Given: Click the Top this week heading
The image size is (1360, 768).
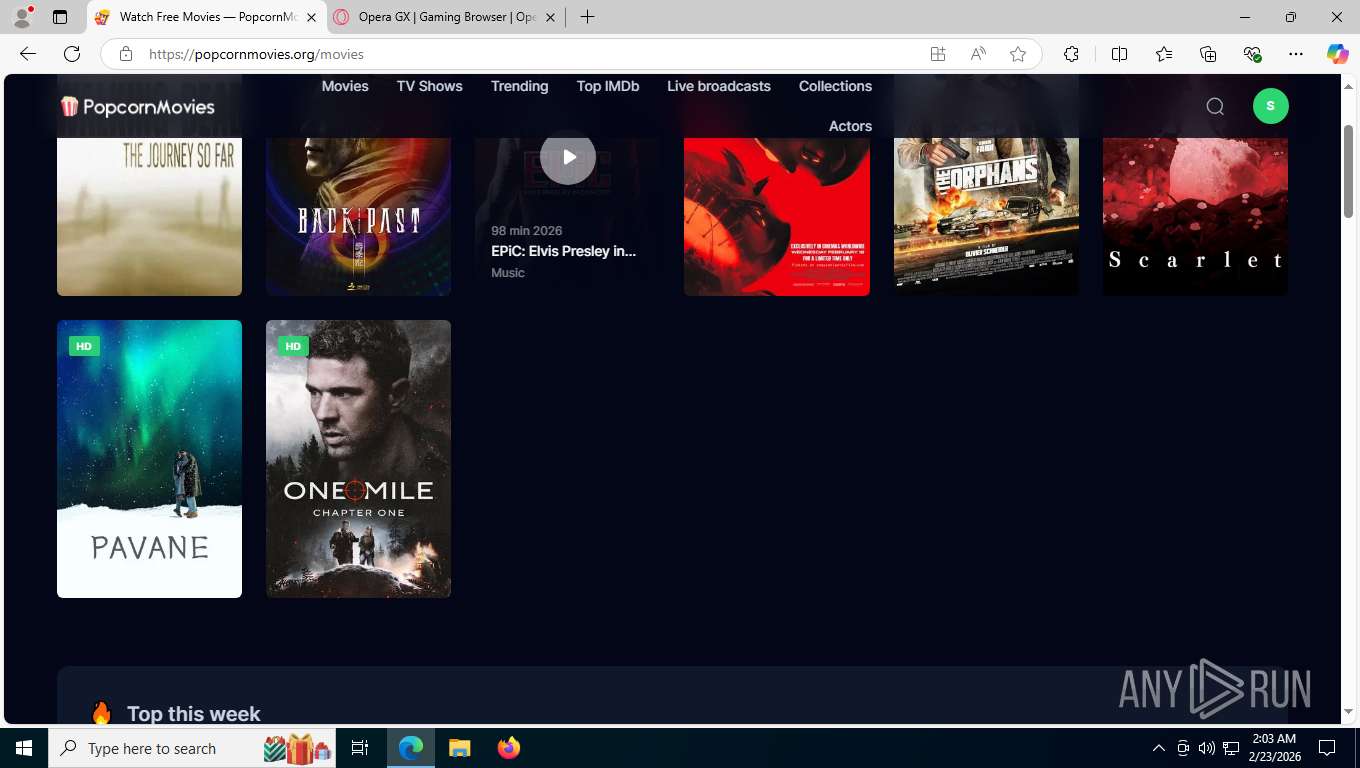Looking at the screenshot, I should coord(193,714).
